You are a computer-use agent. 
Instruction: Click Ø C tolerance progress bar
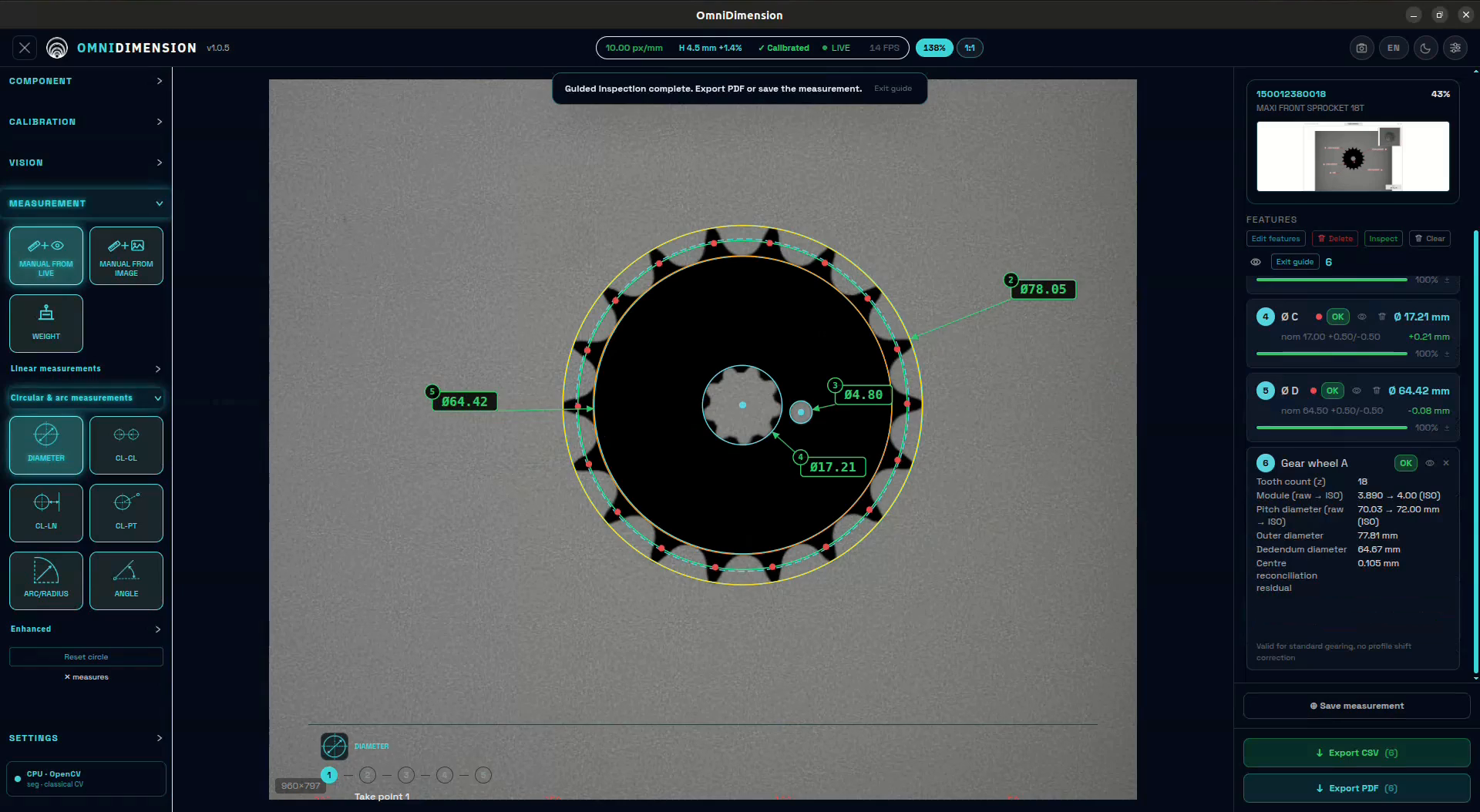1331,354
